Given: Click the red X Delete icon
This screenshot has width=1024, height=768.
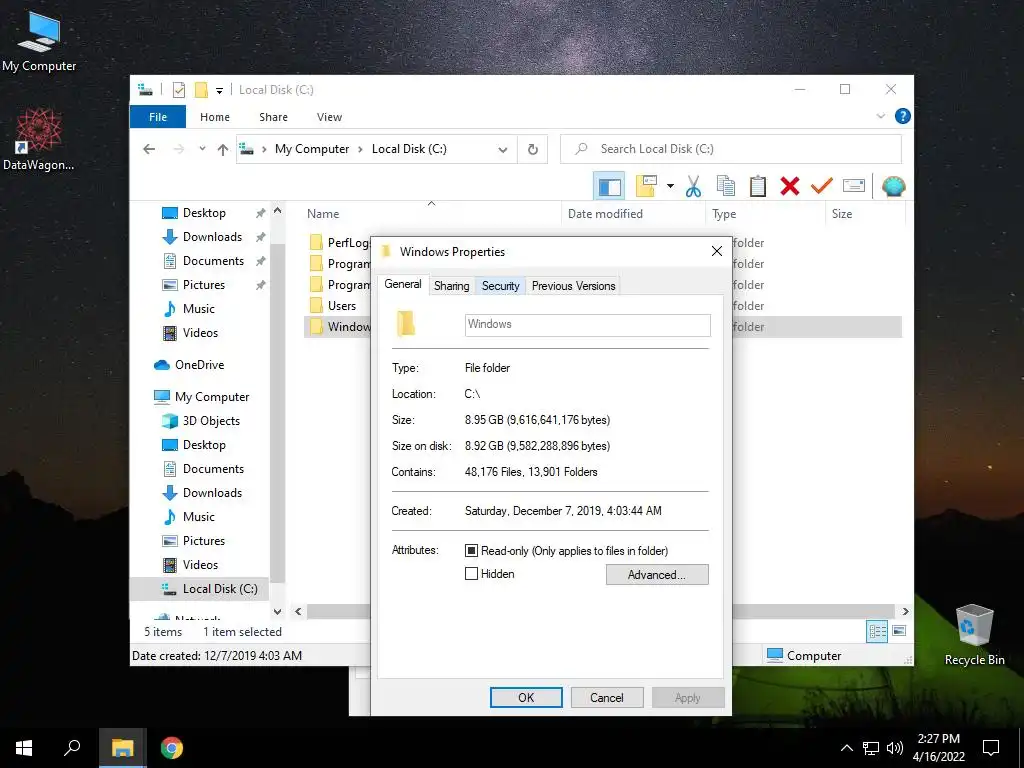Looking at the screenshot, I should click(790, 186).
